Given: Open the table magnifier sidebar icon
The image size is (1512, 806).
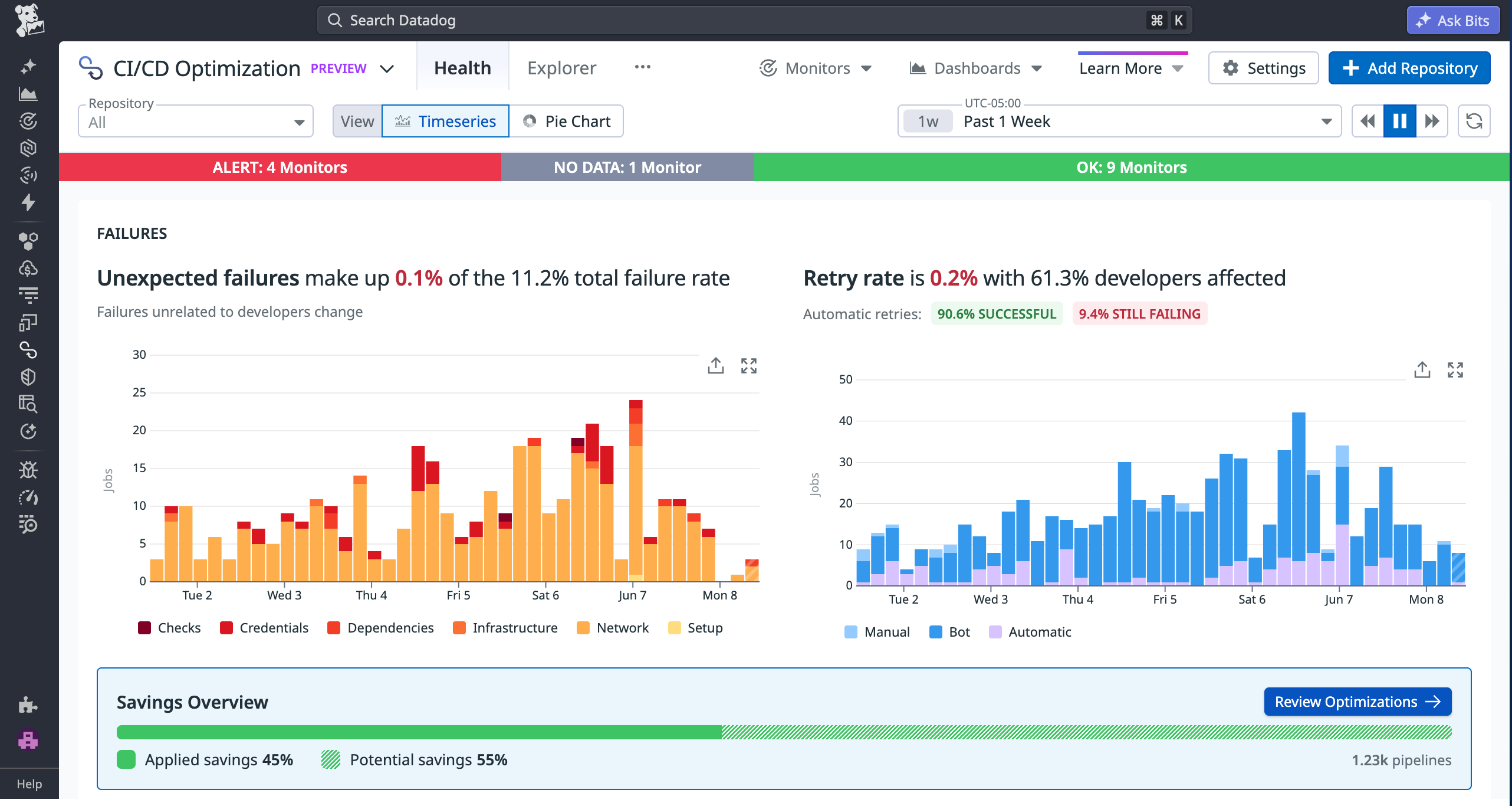Looking at the screenshot, I should pyautogui.click(x=28, y=404).
